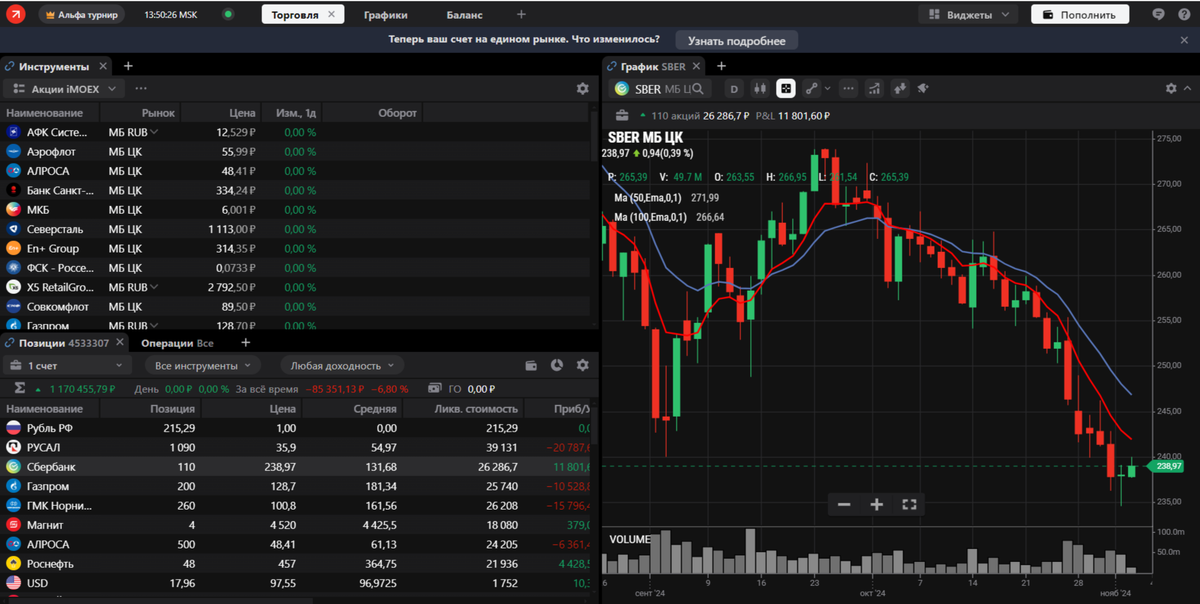Click the sigma total summary icon
Image resolution: width=1200 pixels, height=604 pixels.
point(19,388)
